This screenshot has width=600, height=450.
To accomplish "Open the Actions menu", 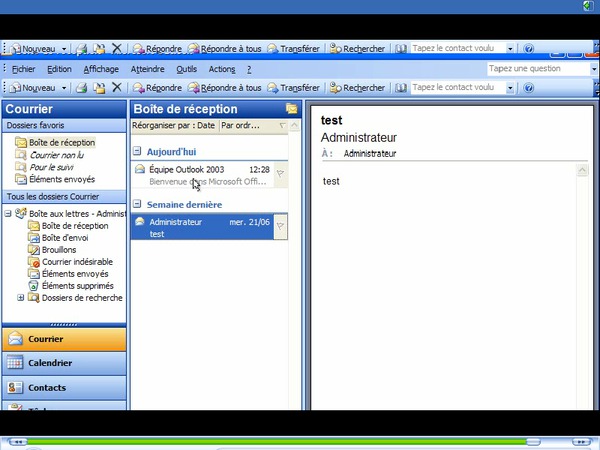I will 222,69.
